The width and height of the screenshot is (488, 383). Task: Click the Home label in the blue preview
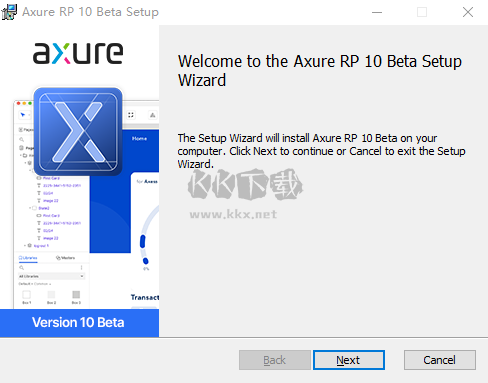(x=139, y=138)
